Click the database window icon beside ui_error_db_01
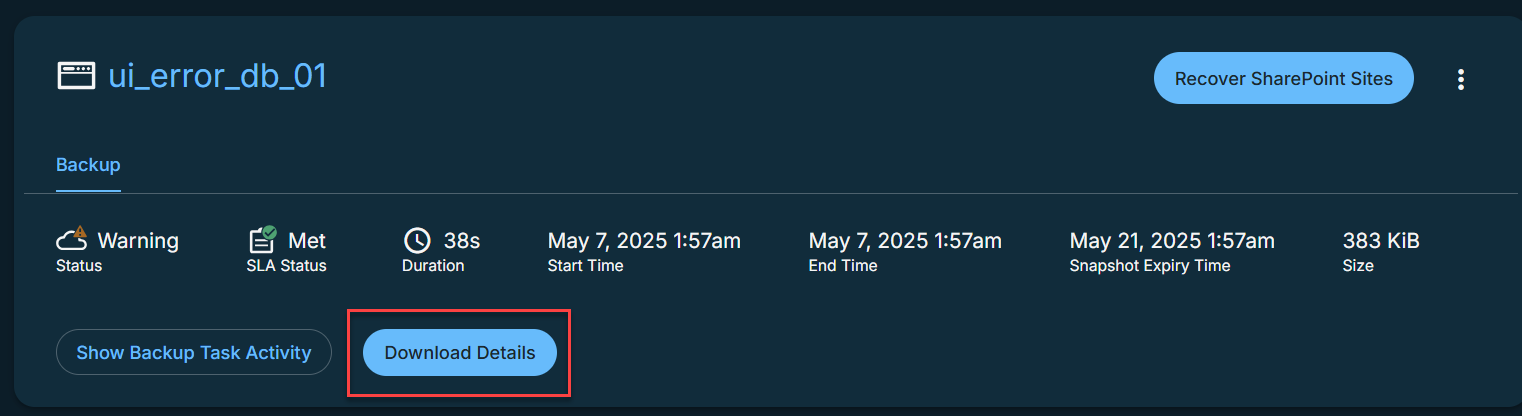The image size is (1522, 416). tap(76, 76)
